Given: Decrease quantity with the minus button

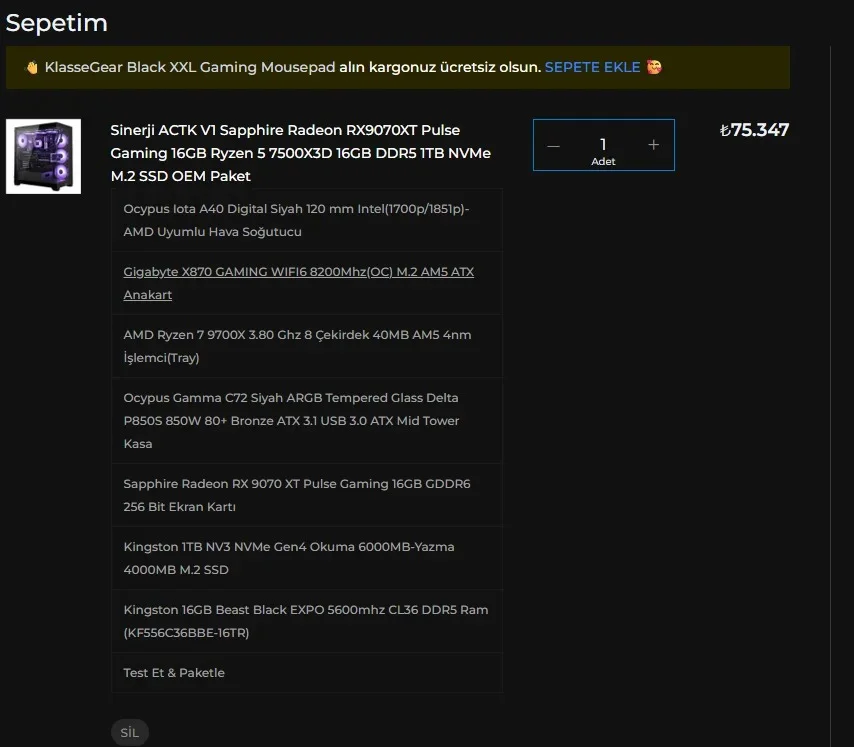Looking at the screenshot, I should 553,146.
